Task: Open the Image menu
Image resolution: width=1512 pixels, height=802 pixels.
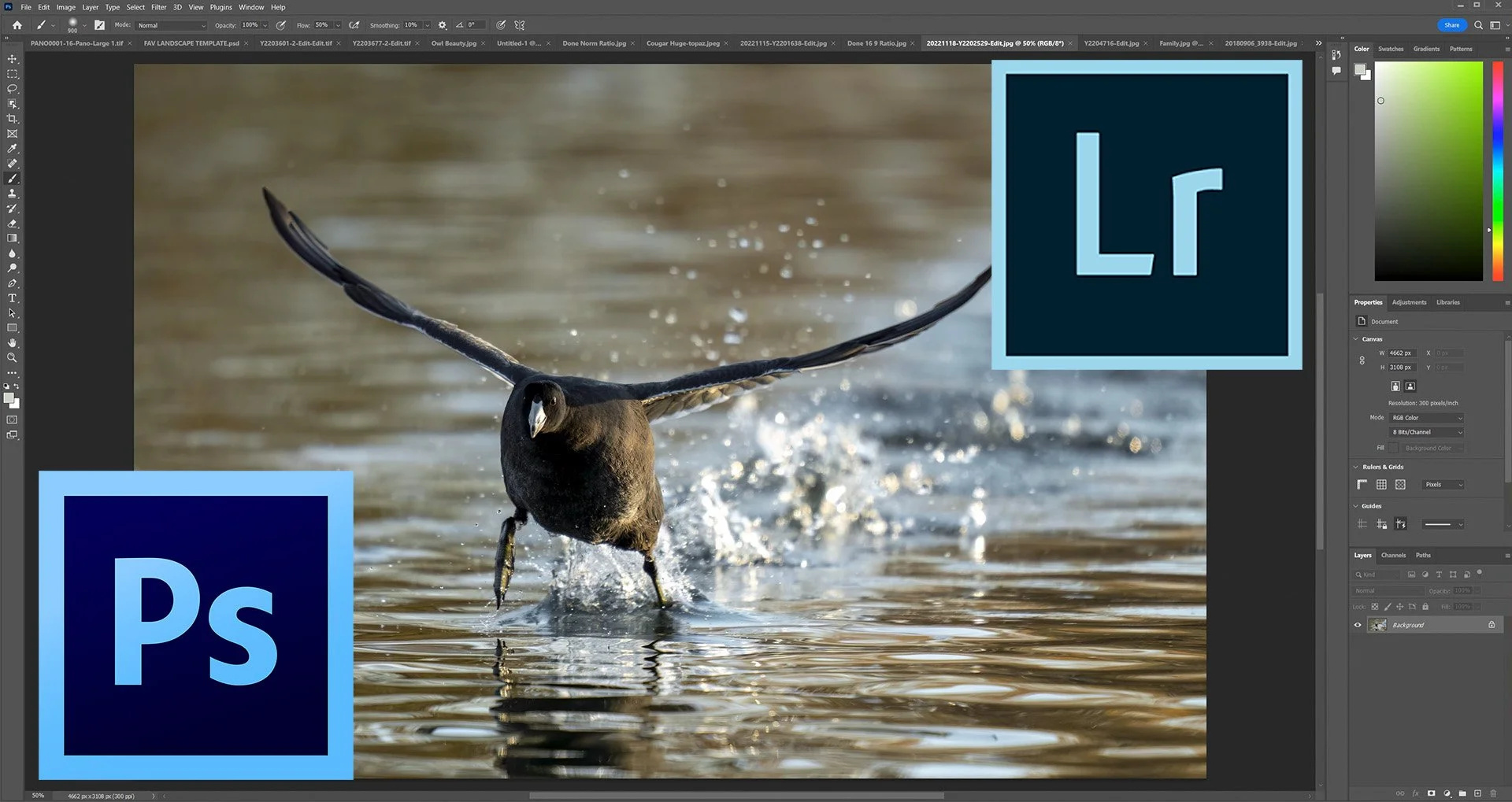Action: 66,7
